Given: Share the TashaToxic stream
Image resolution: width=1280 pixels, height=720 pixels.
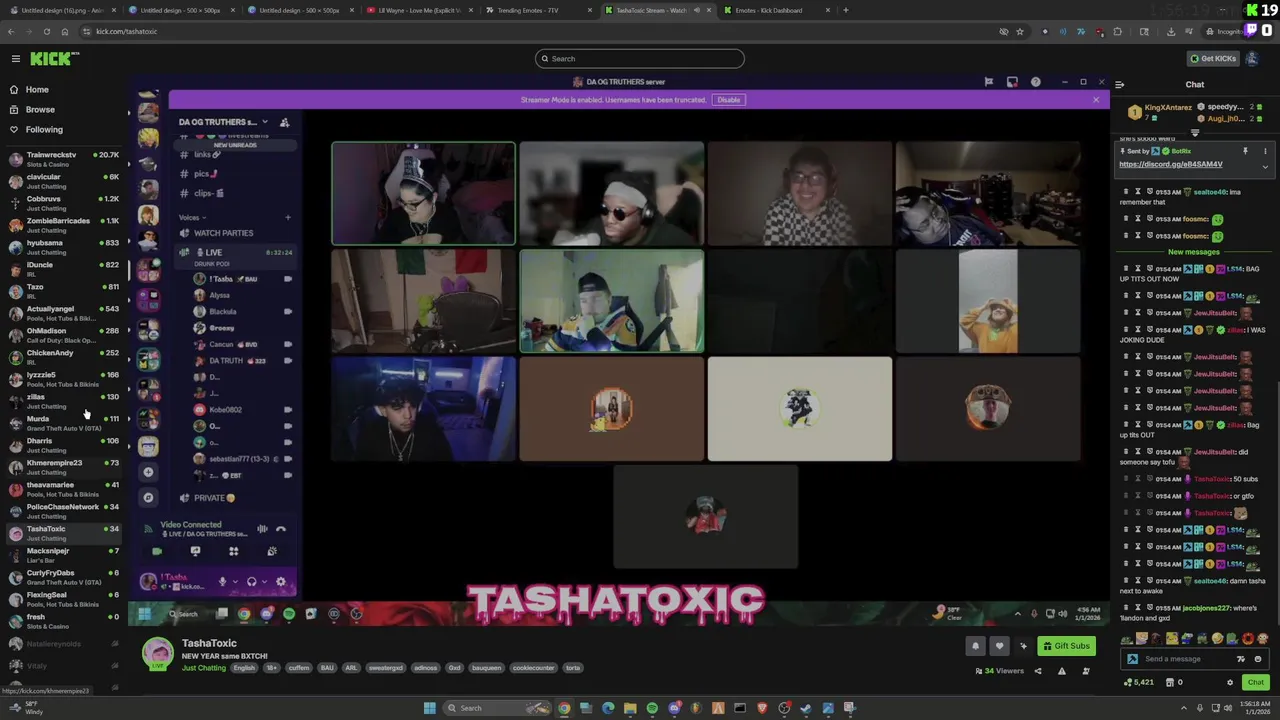Looking at the screenshot, I should 1037,671.
